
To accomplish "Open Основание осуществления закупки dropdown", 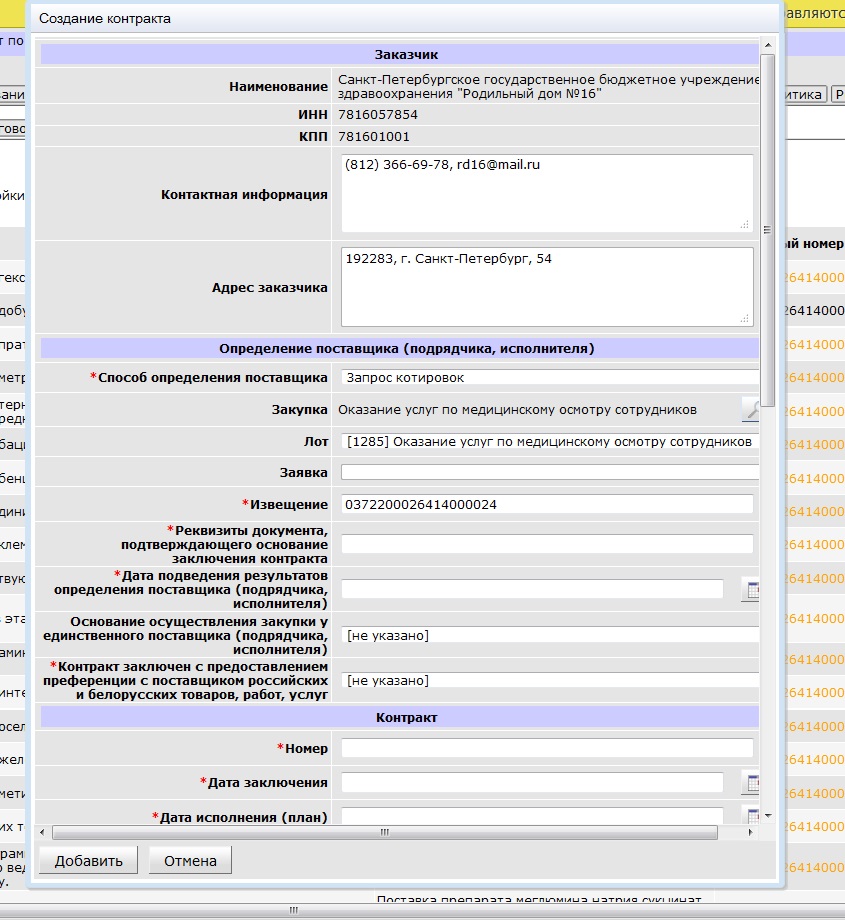I will point(550,635).
